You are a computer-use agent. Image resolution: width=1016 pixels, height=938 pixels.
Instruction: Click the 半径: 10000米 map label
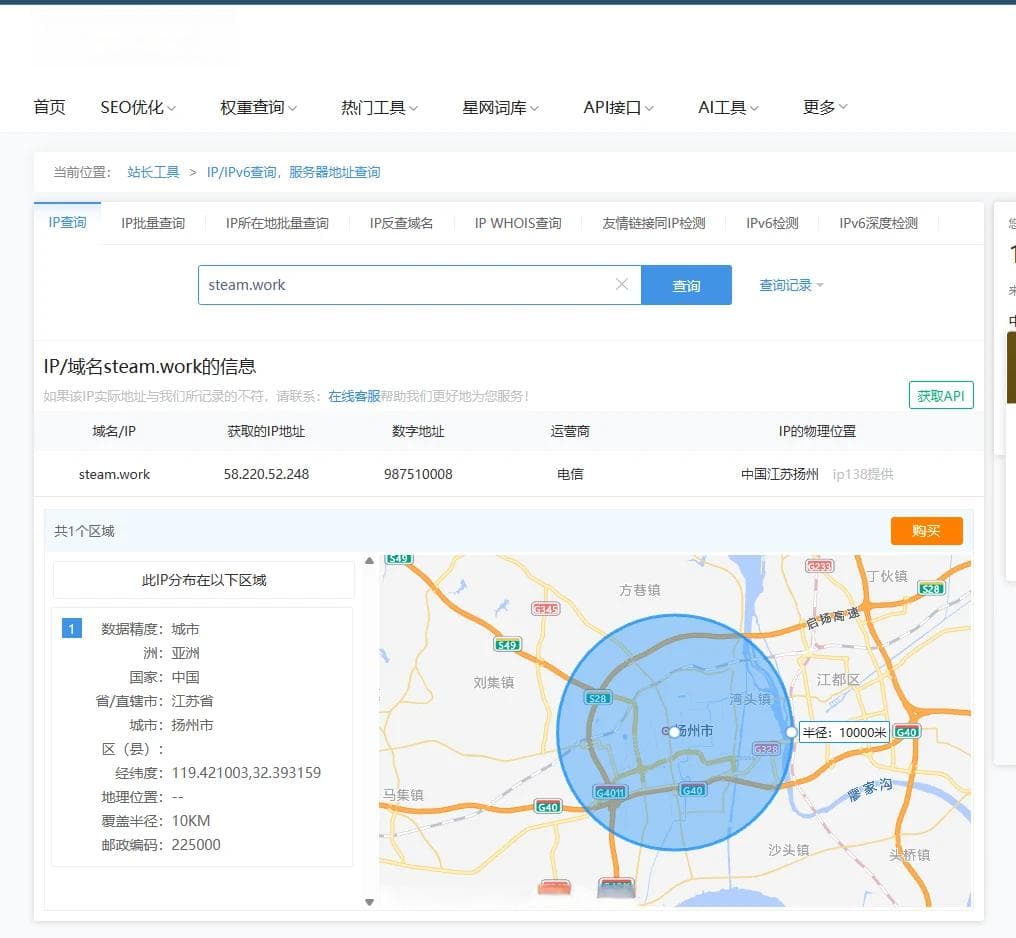tap(844, 732)
